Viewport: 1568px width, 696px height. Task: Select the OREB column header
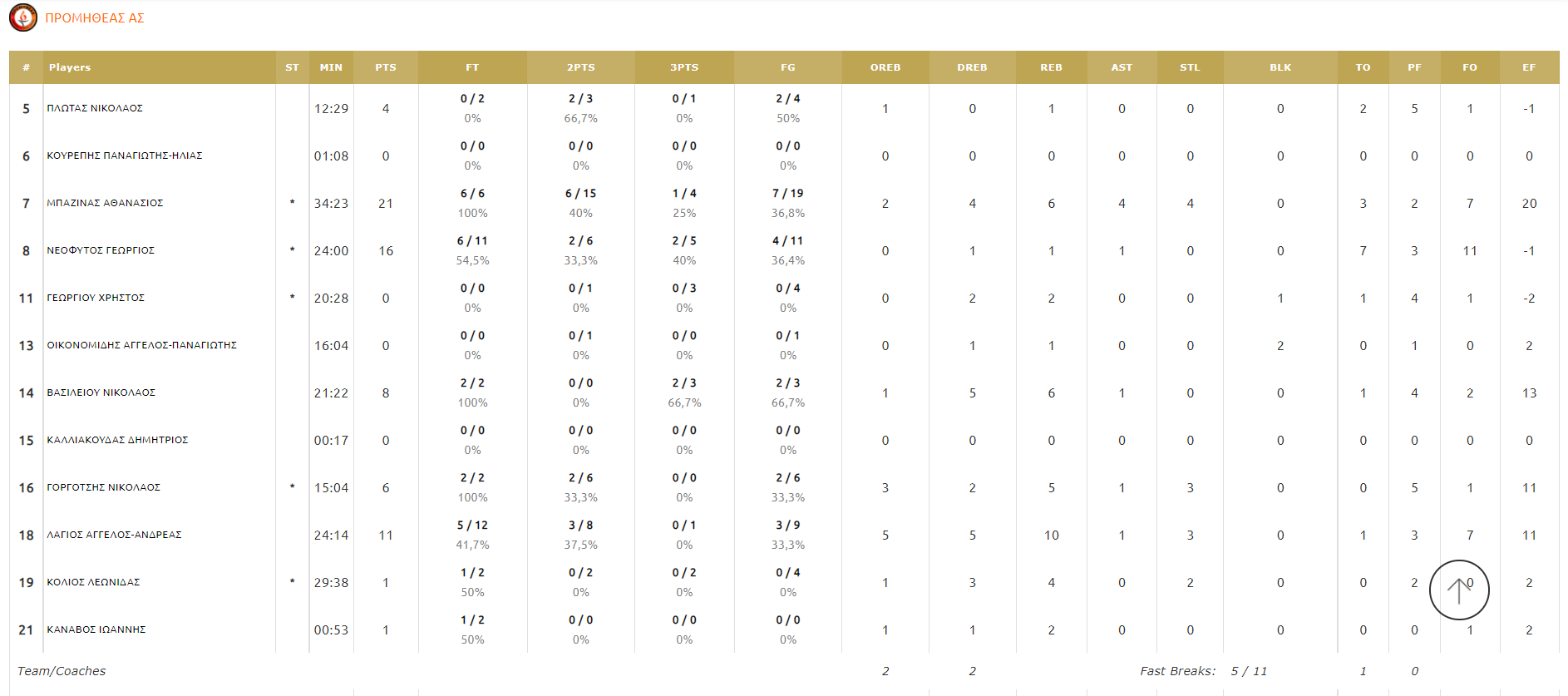point(885,67)
